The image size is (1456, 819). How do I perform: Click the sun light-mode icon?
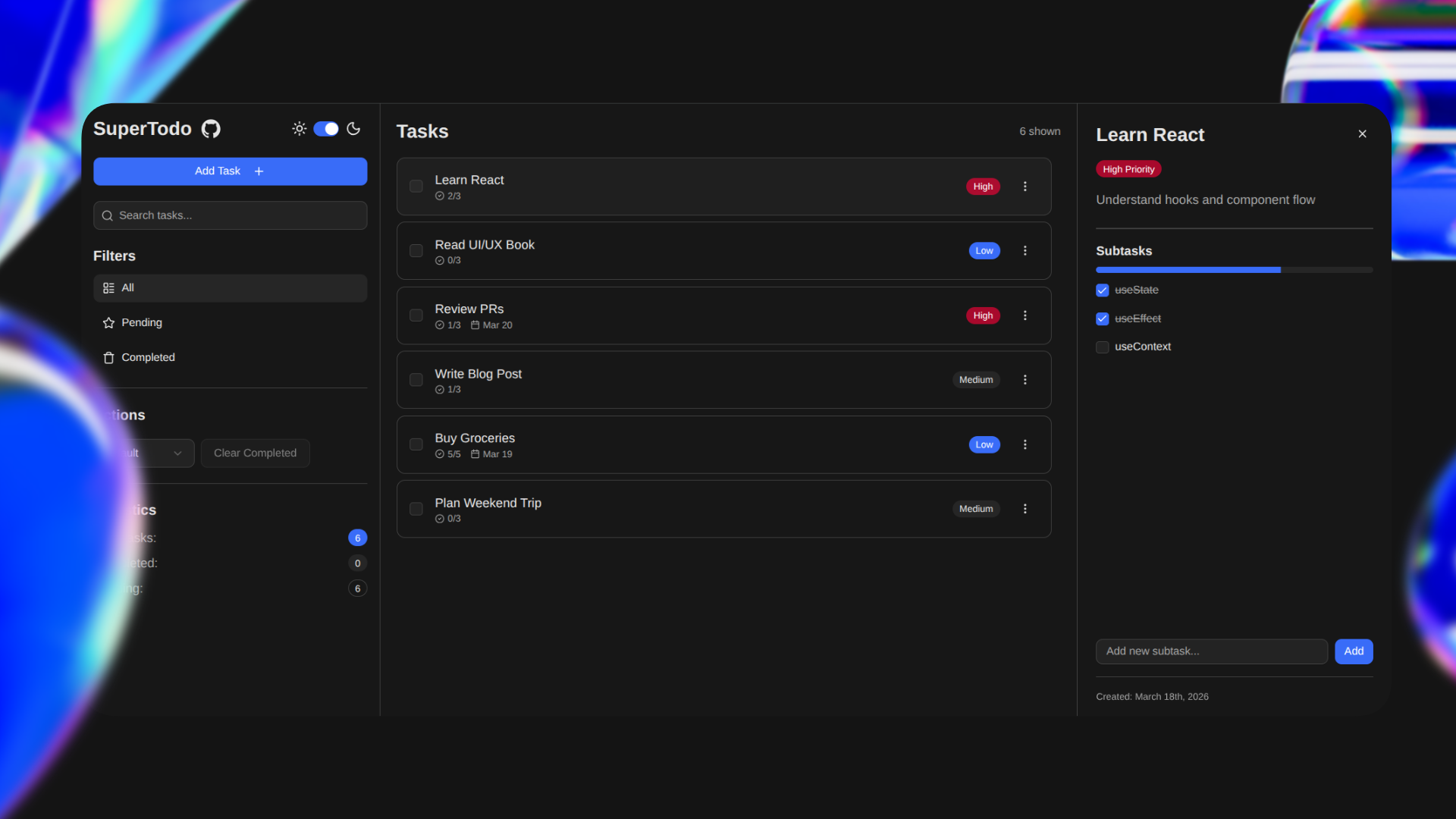click(x=300, y=129)
